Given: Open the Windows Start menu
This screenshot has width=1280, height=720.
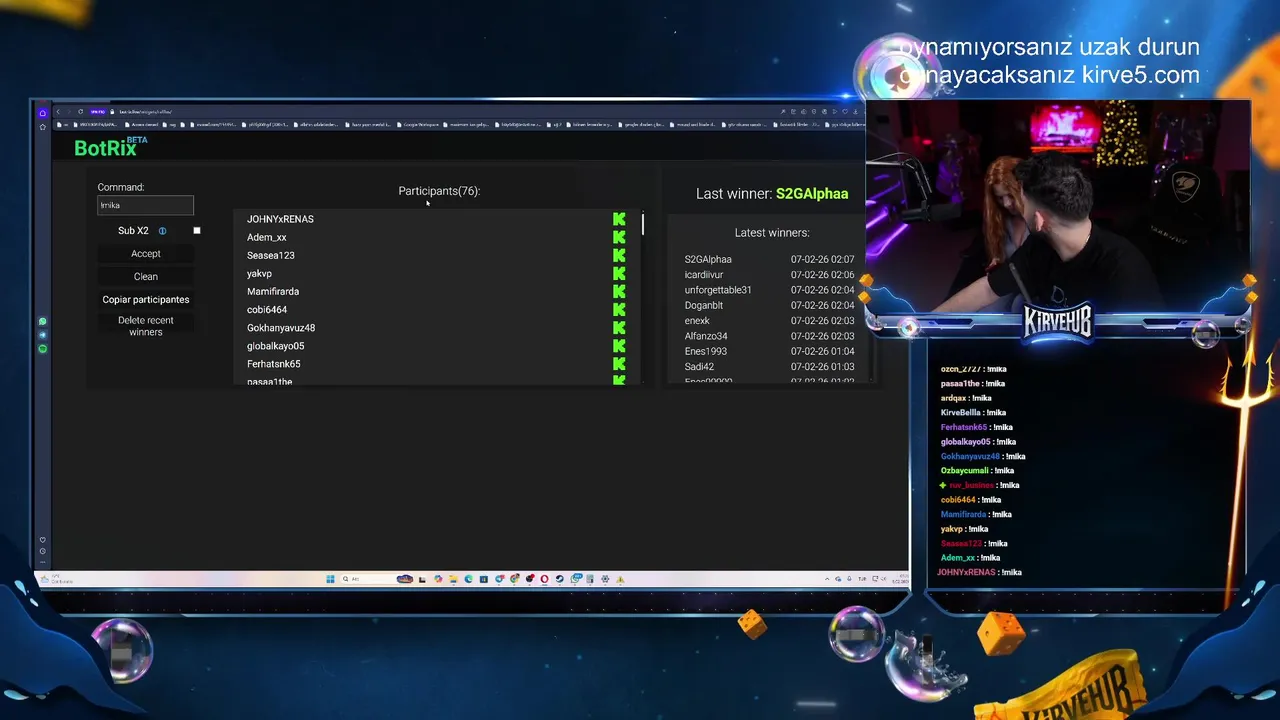Looking at the screenshot, I should pos(330,579).
